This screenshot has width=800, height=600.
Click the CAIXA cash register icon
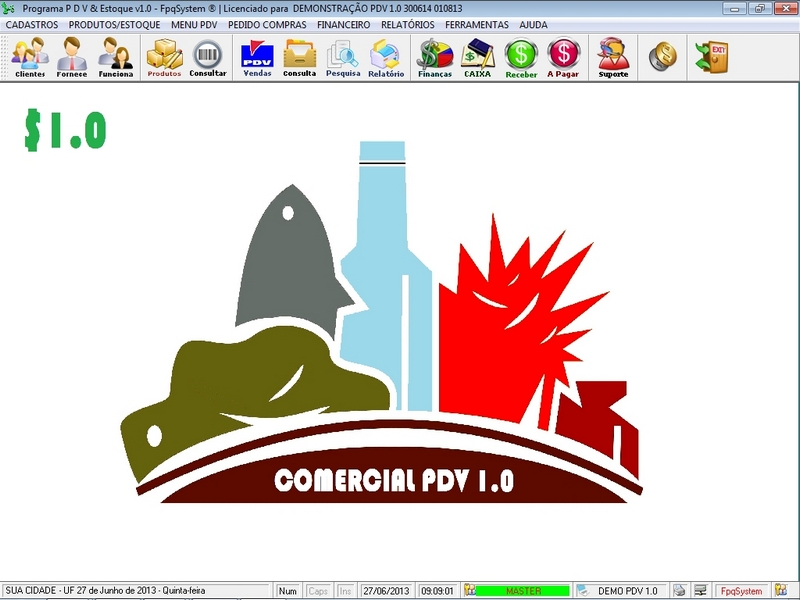[x=477, y=57]
